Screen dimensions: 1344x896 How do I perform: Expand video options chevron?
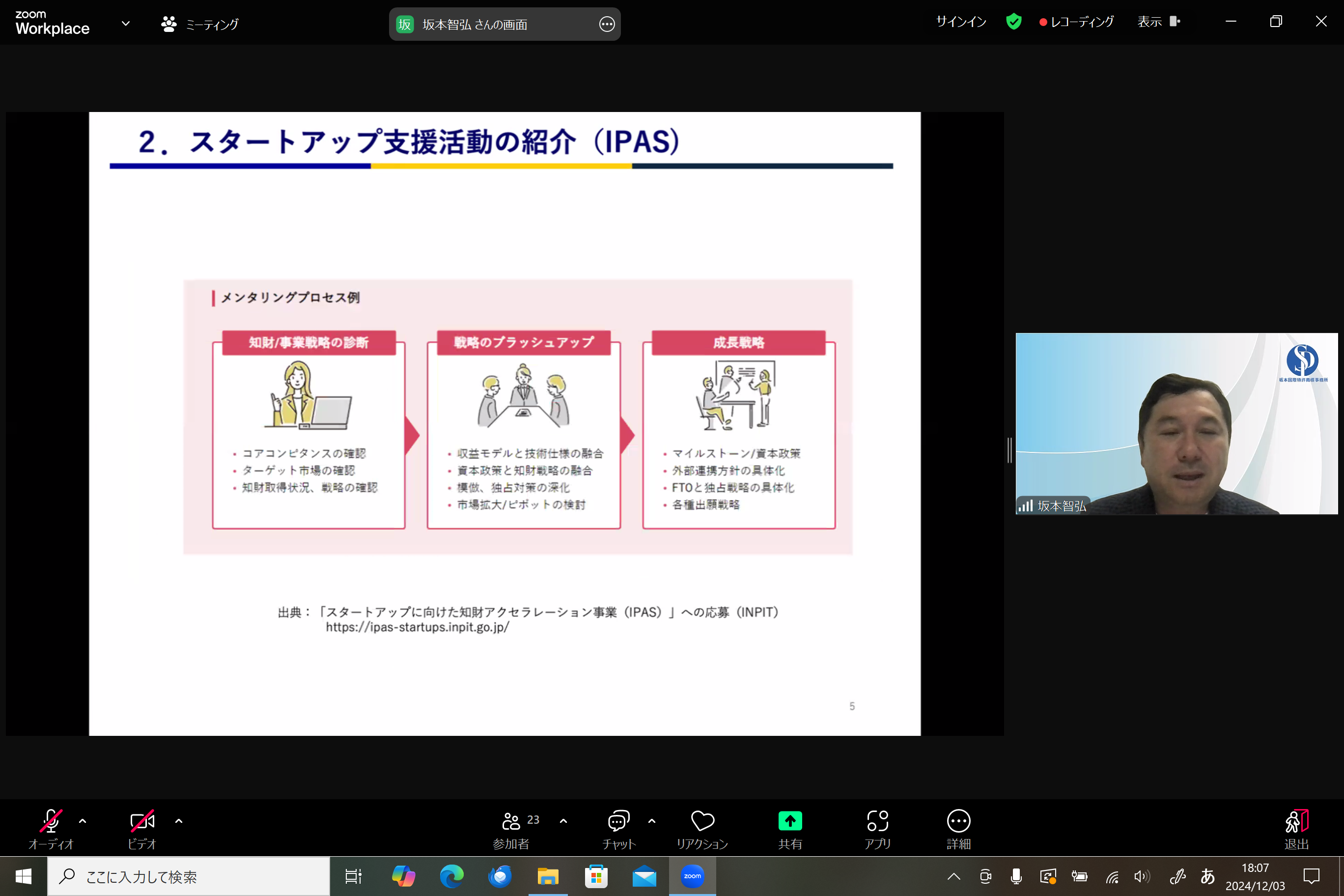coord(178,821)
